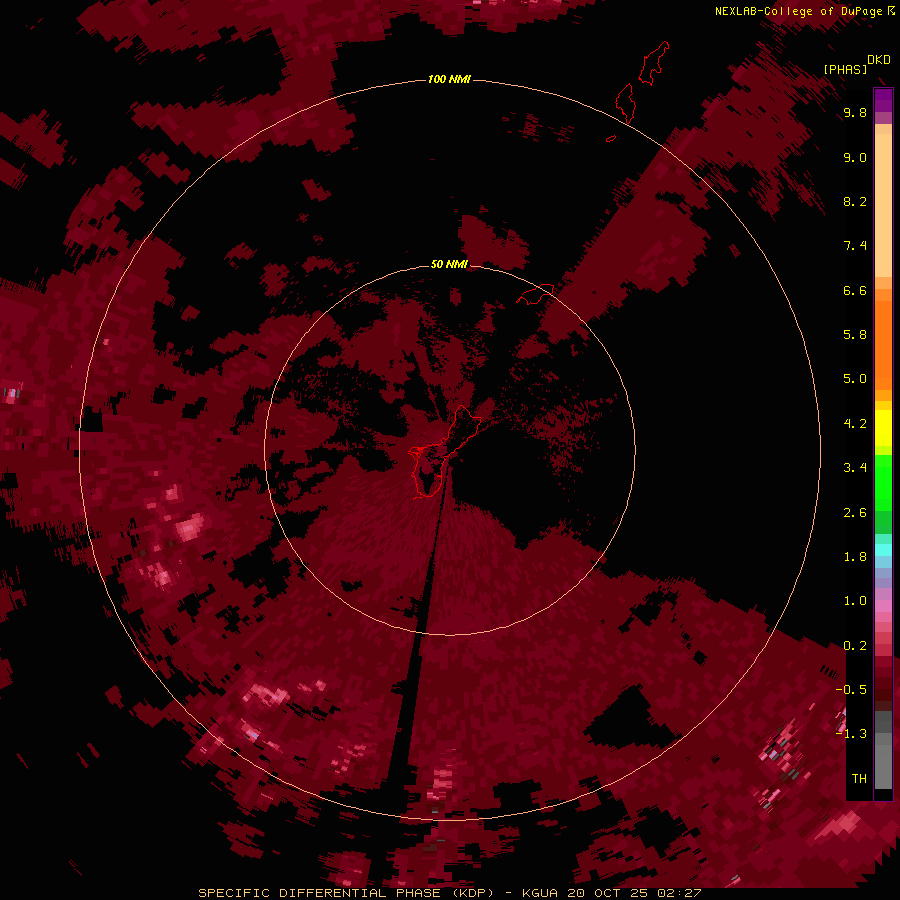Click the 6.6 value on the scale

[855, 290]
